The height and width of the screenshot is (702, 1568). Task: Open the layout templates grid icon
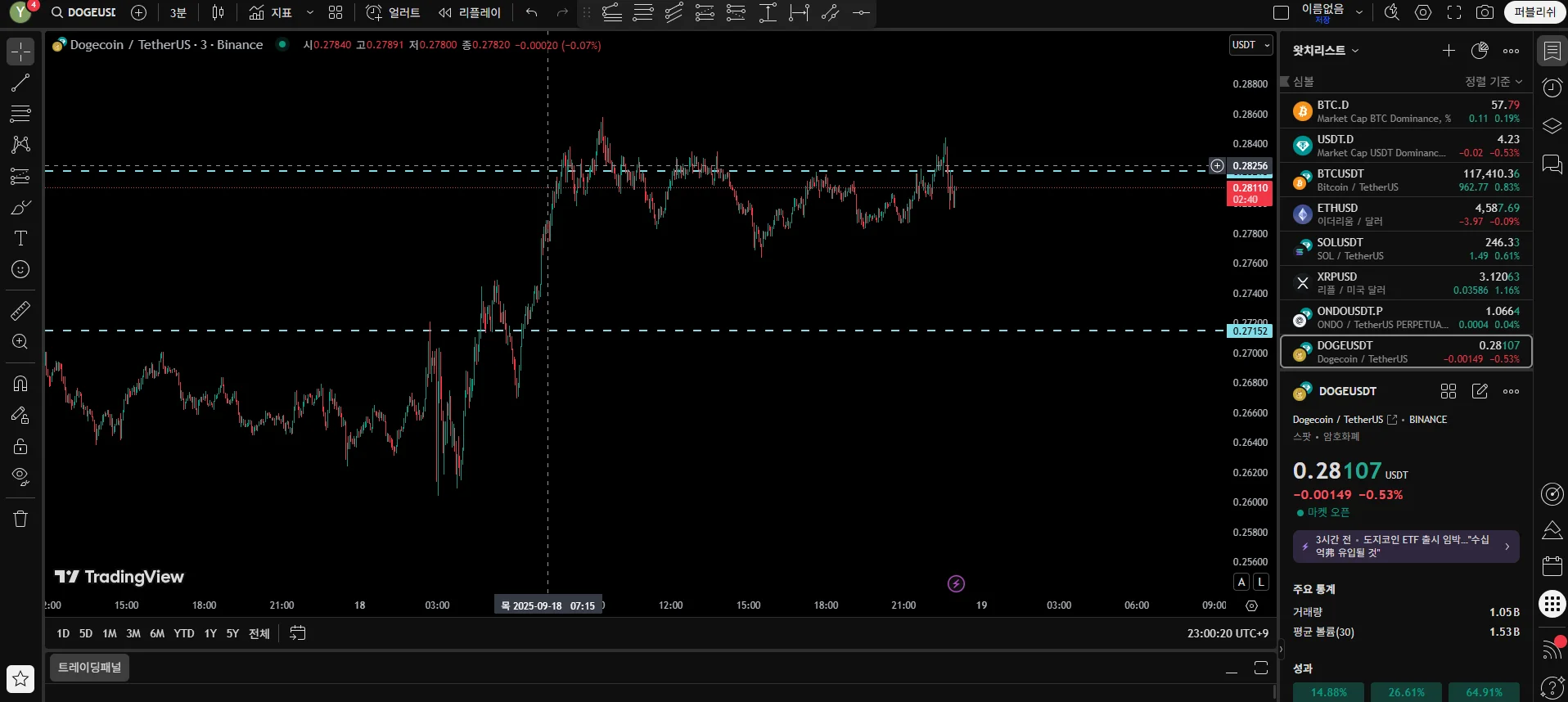pos(336,12)
